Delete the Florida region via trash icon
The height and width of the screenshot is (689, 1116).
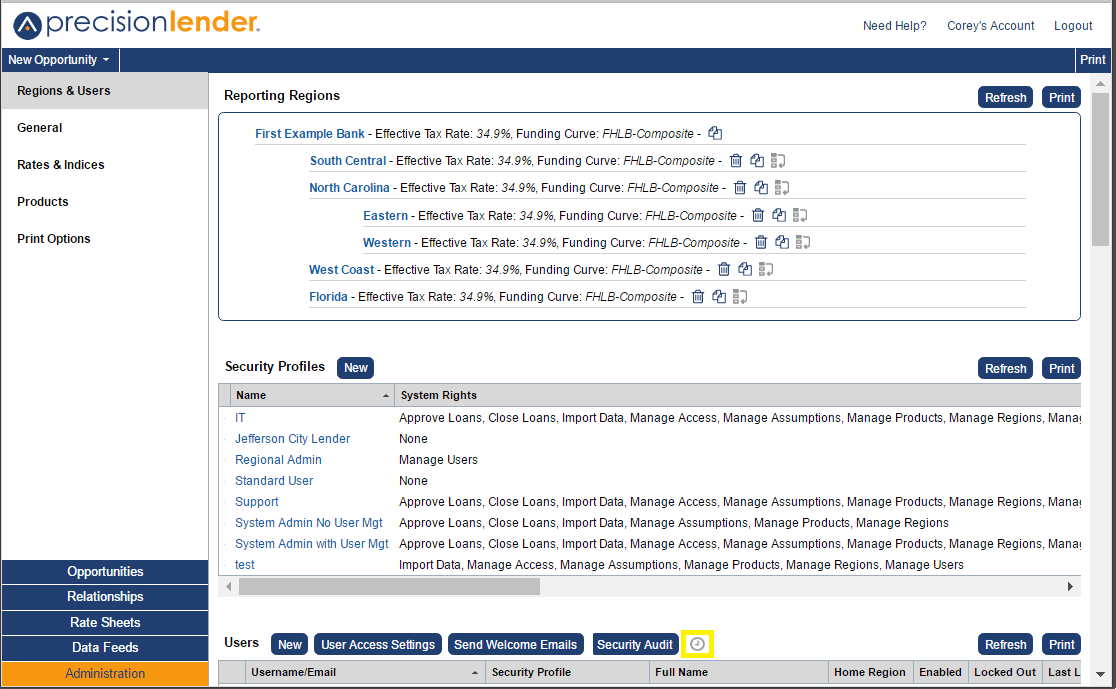click(x=698, y=297)
